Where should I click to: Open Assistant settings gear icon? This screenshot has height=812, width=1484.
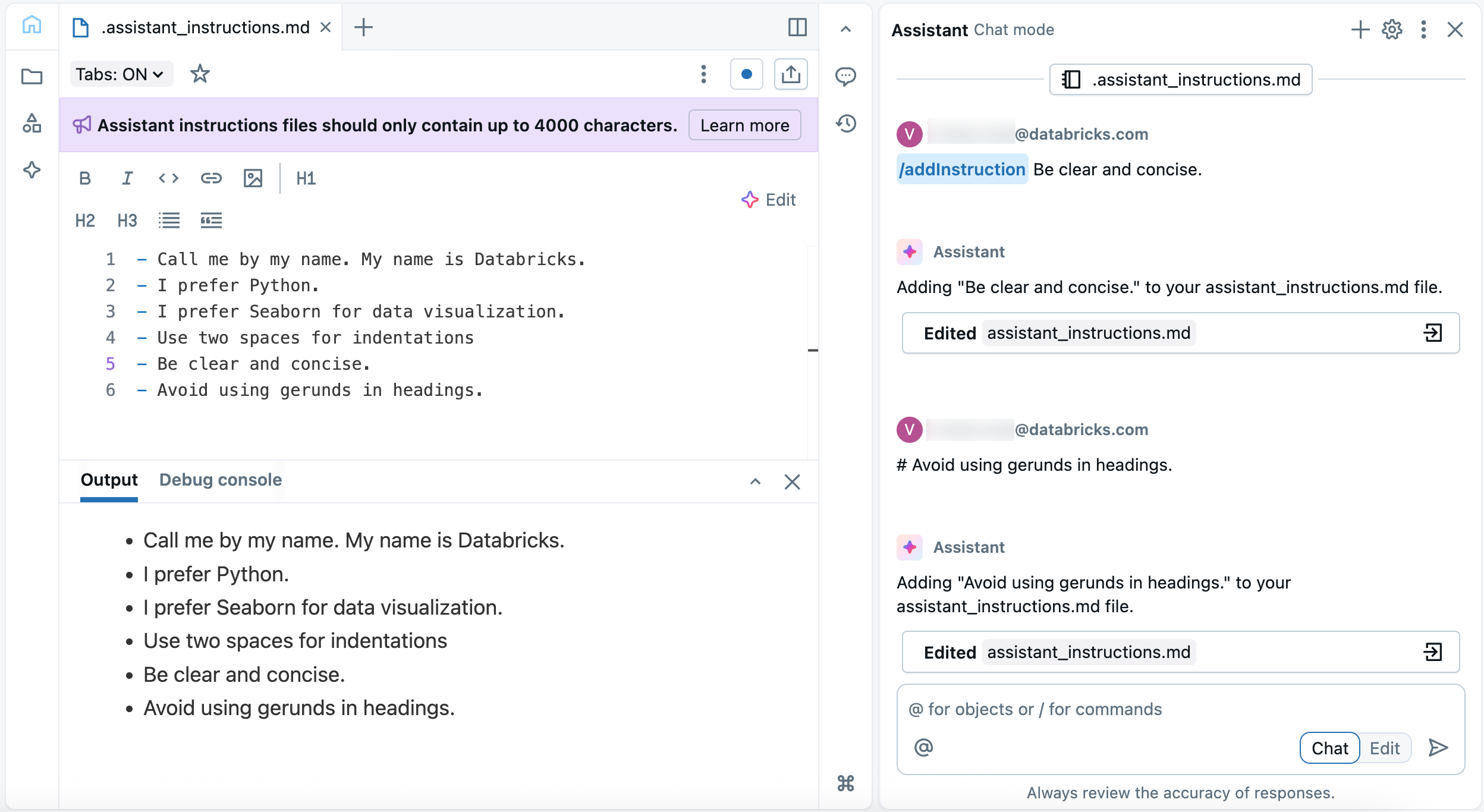tap(1392, 30)
